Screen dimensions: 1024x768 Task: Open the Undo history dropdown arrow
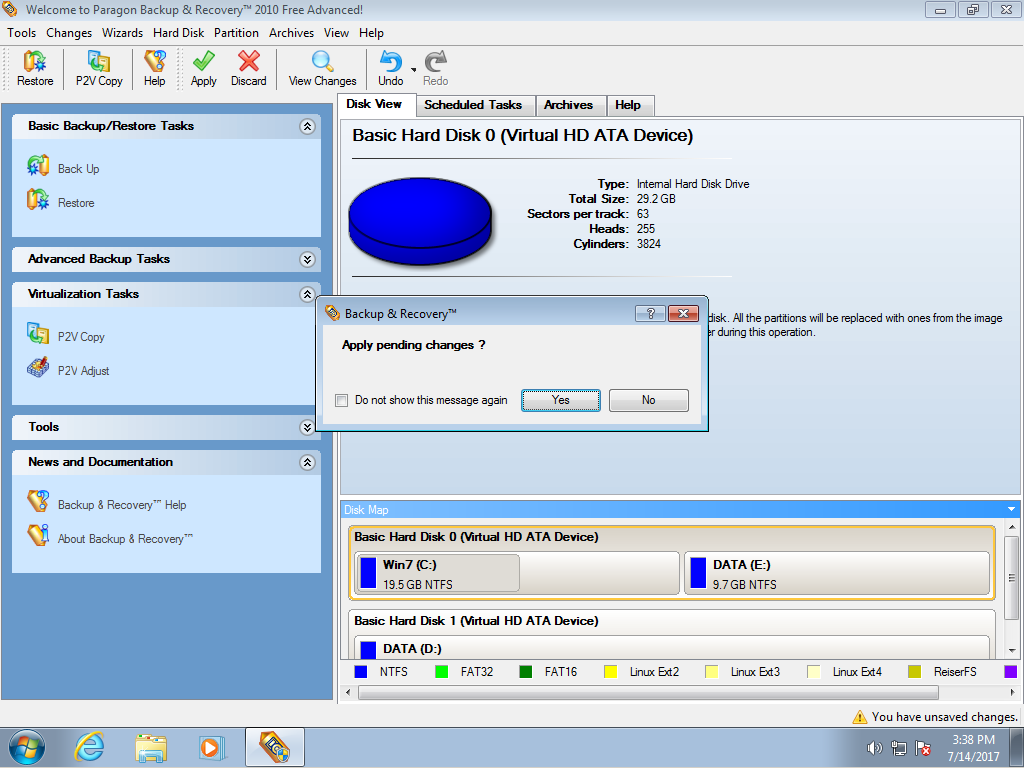point(414,69)
